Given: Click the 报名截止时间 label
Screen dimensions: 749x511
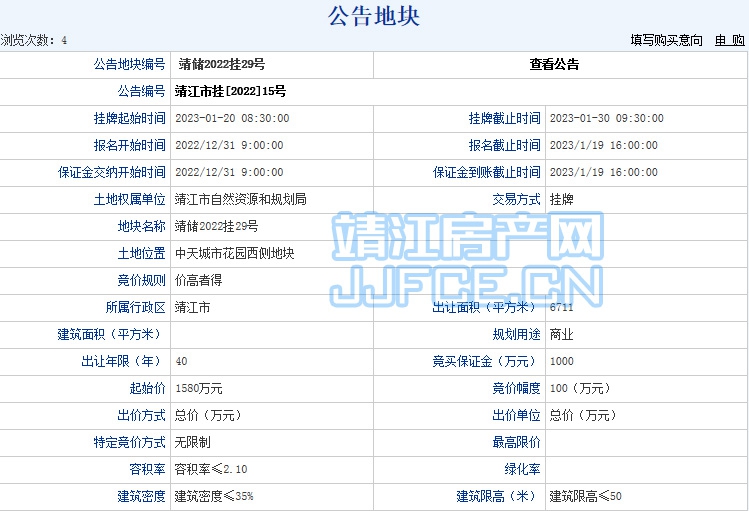Looking at the screenshot, I should point(504,145).
